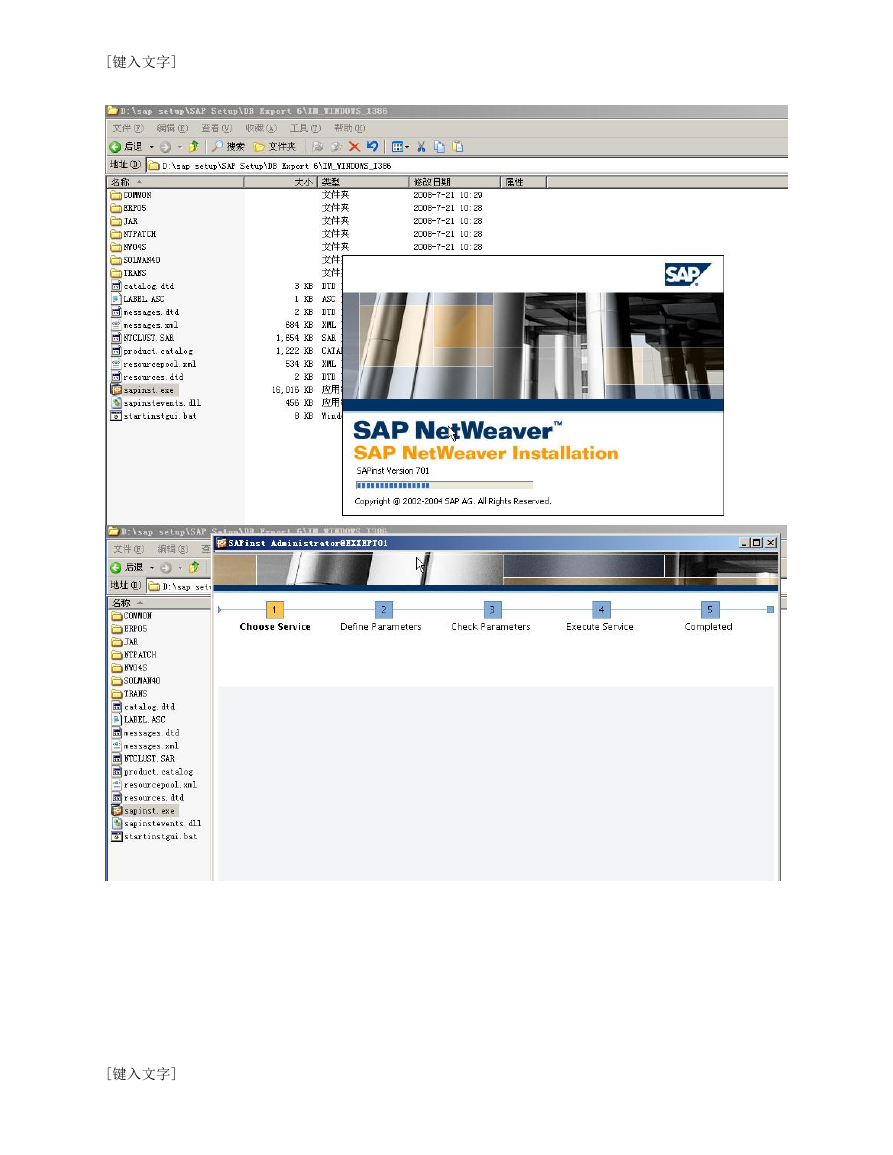Click the Back (后退) button in upper Explorer window
Screen dimensions: 893x1155
[126, 147]
